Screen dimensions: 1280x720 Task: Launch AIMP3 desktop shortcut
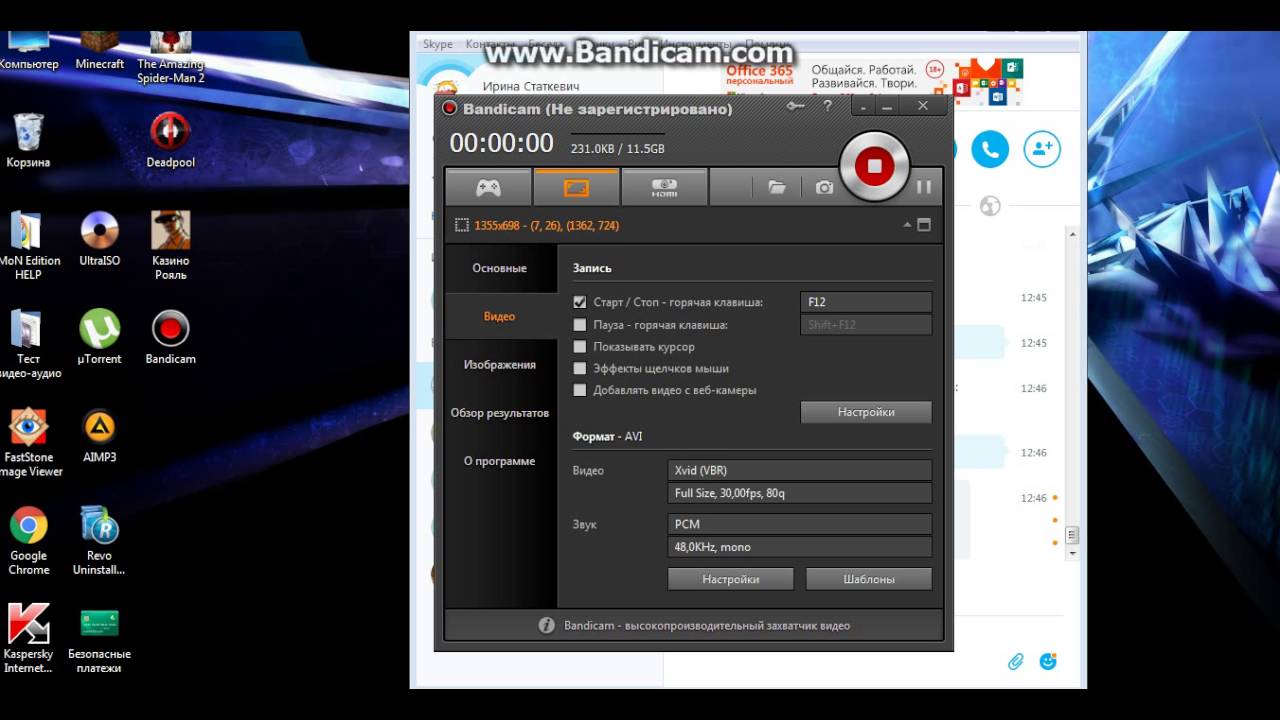point(100,436)
